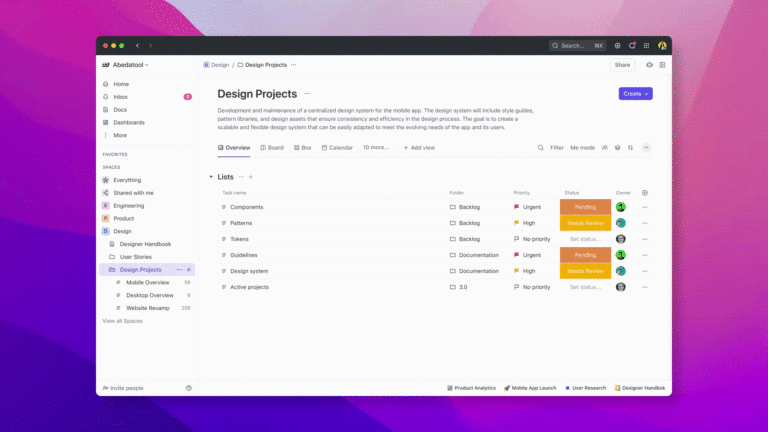Open the Create dropdown button
This screenshot has width=768, height=432.
(635, 94)
